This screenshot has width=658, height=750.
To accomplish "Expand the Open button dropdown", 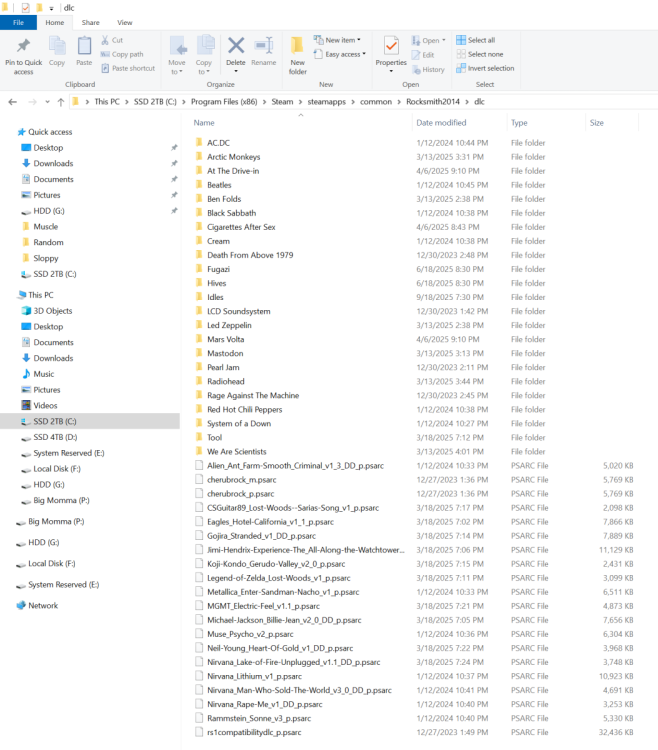I will (x=444, y=41).
